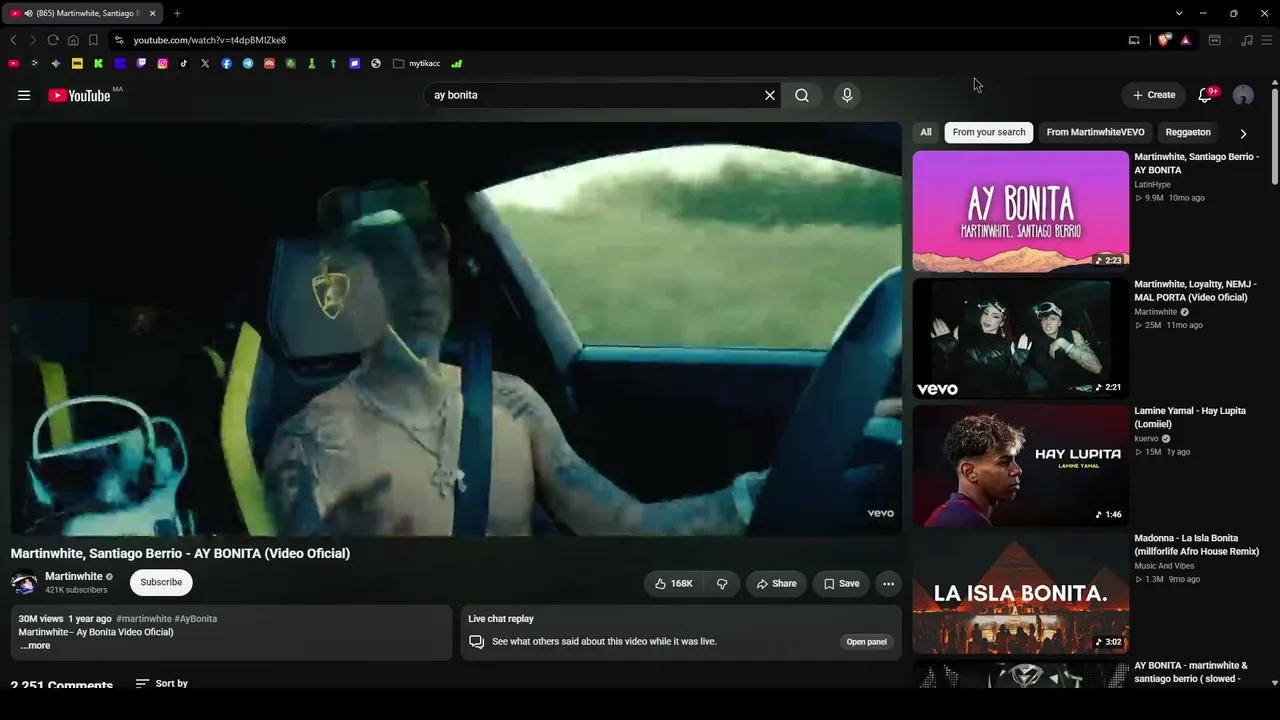Open the YouTube guide hamburger menu
This screenshot has width=1280, height=720.
tap(24, 95)
